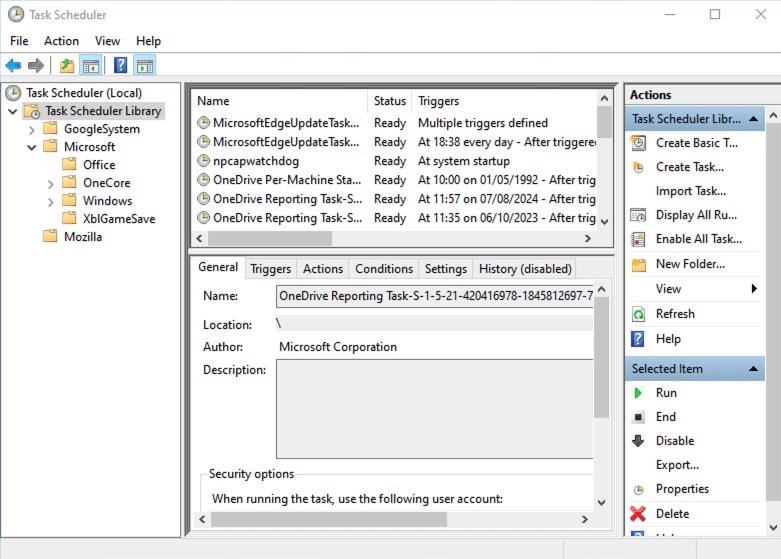This screenshot has width=781, height=559.
Task: Open the View menu in menu bar
Action: 108,41
